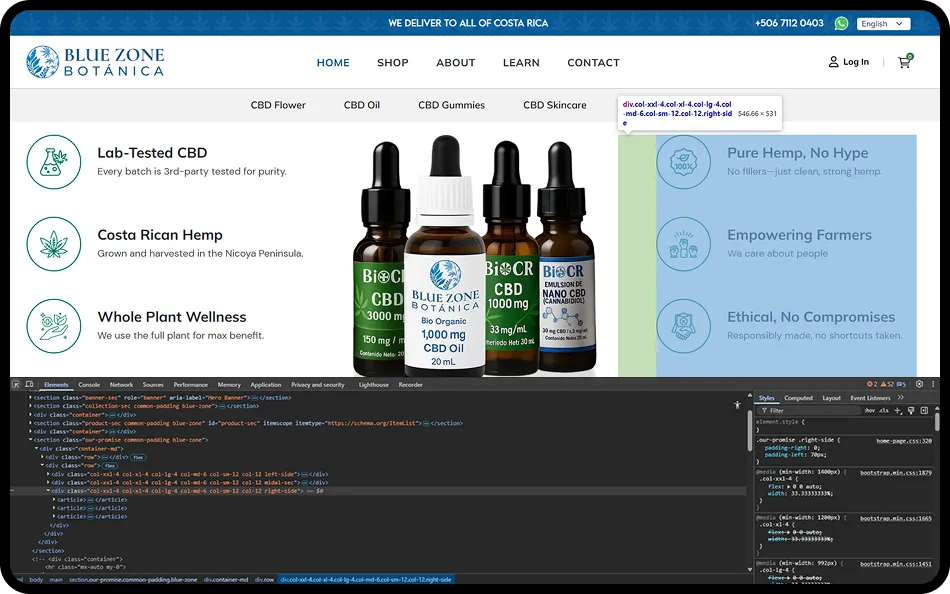Screen dimensions: 950x594
Task: Open the WhatsApp contact icon
Action: point(841,23)
